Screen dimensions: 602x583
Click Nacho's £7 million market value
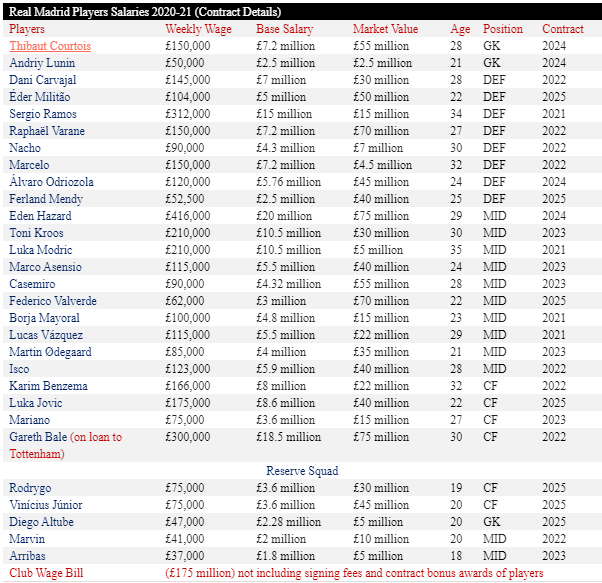378,148
